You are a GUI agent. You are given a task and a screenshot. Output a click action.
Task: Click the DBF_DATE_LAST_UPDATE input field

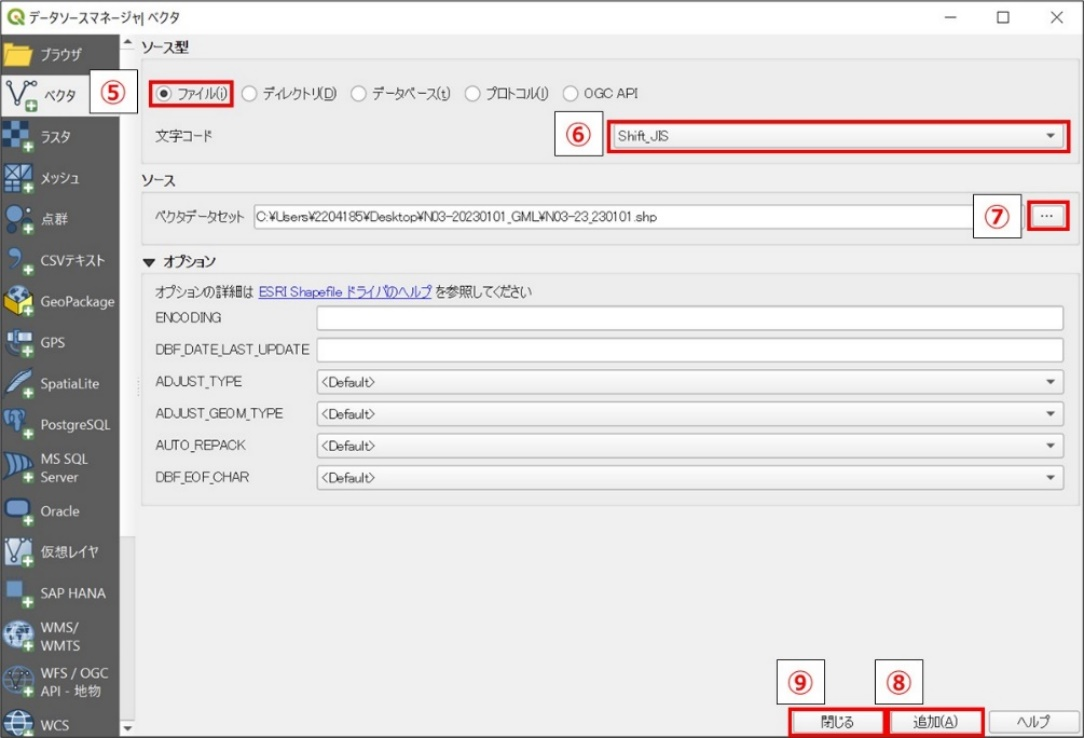pos(689,350)
